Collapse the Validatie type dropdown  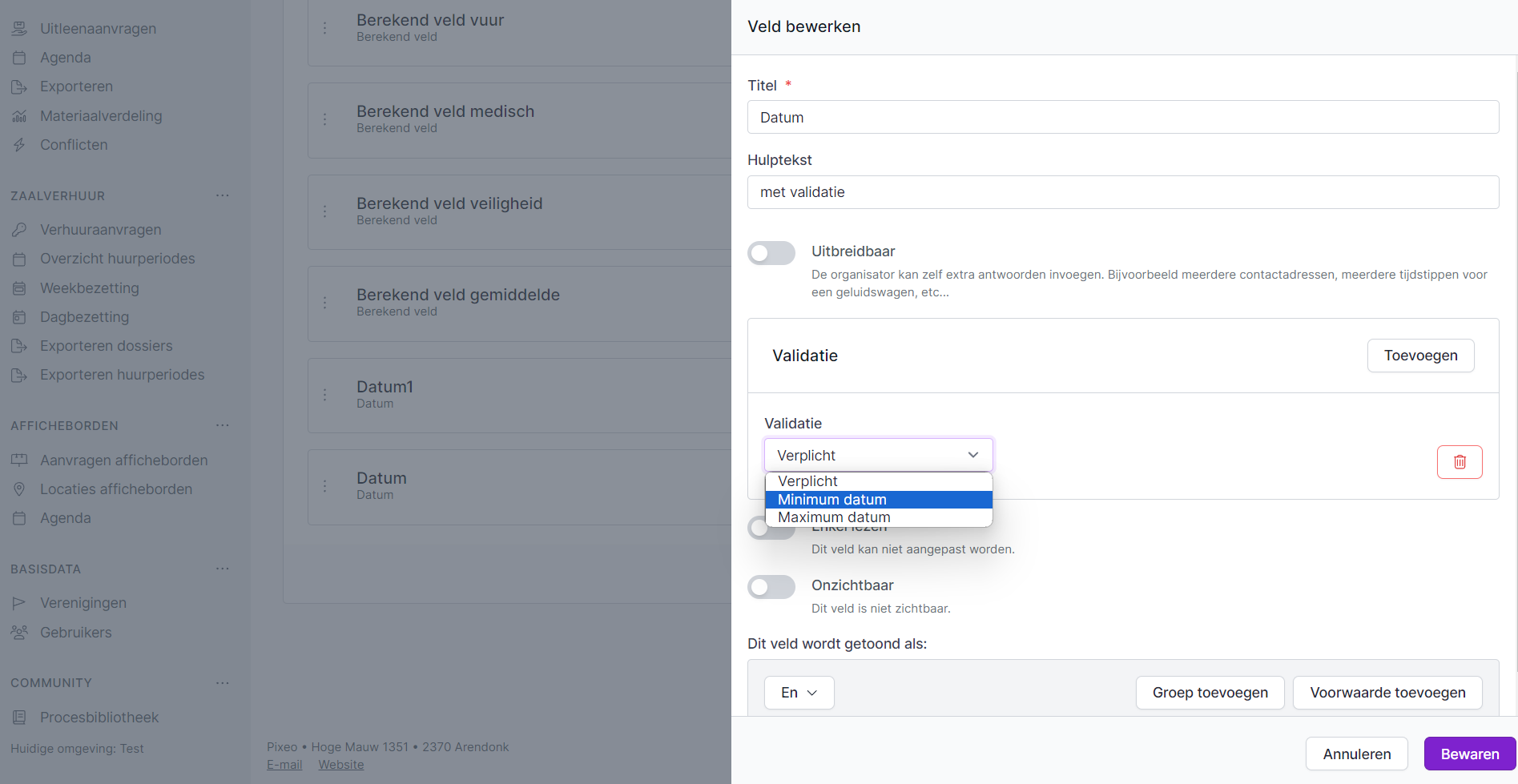(x=878, y=455)
